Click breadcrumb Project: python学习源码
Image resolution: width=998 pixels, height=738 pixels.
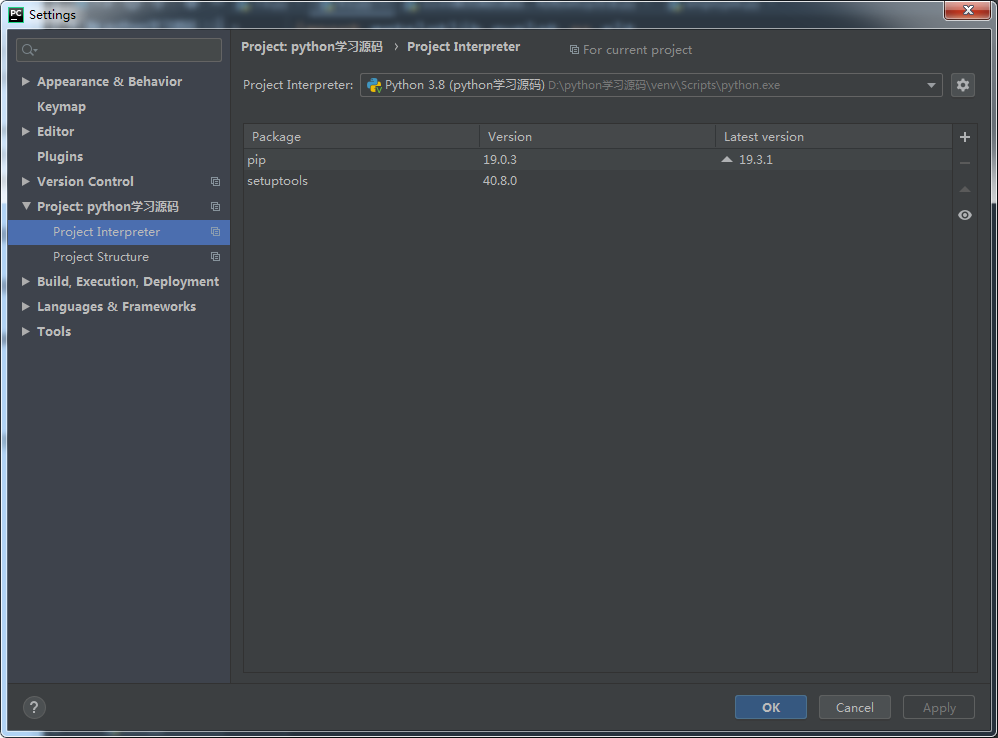coord(312,46)
